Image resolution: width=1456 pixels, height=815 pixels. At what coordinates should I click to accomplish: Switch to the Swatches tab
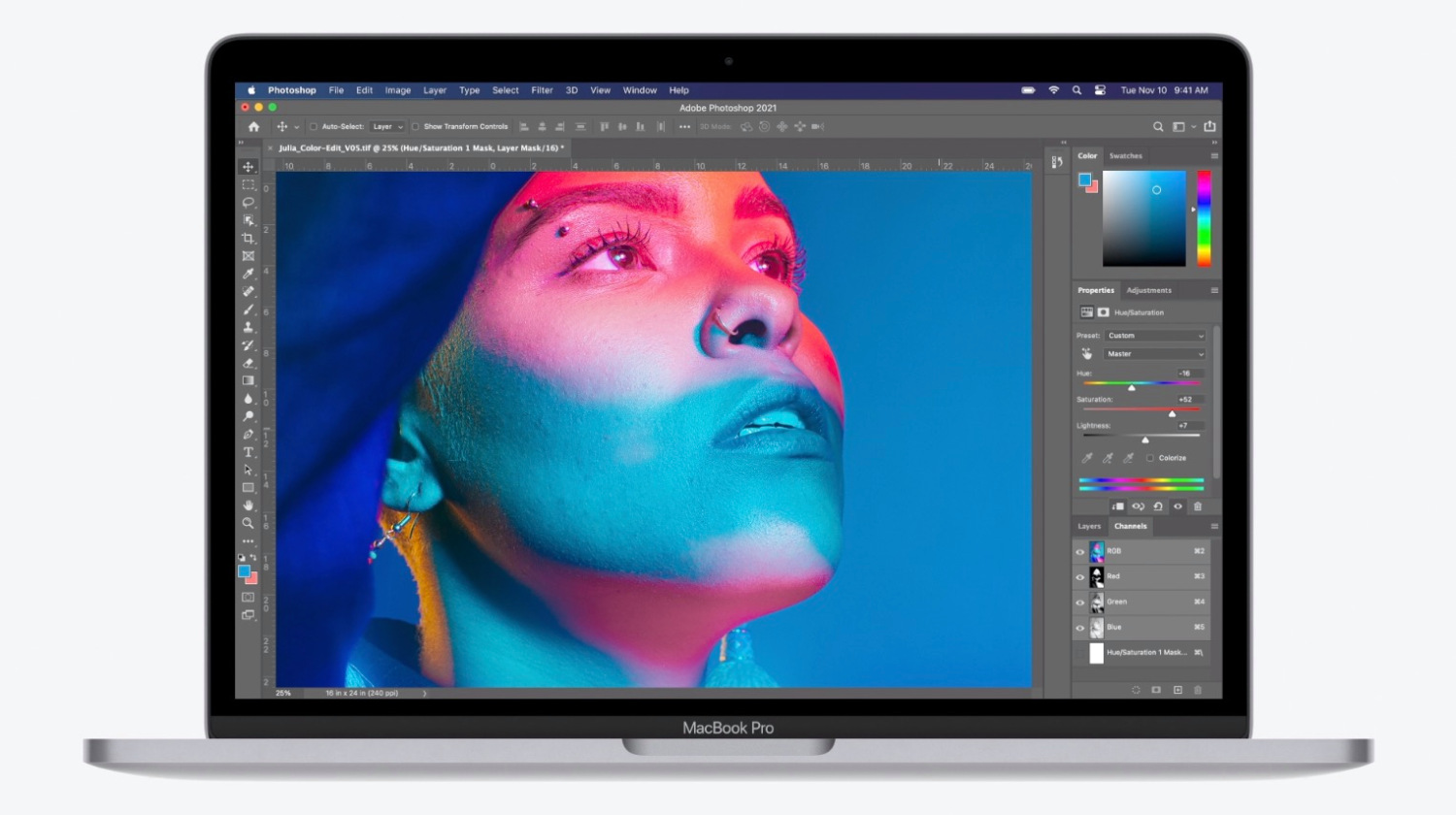click(1126, 156)
